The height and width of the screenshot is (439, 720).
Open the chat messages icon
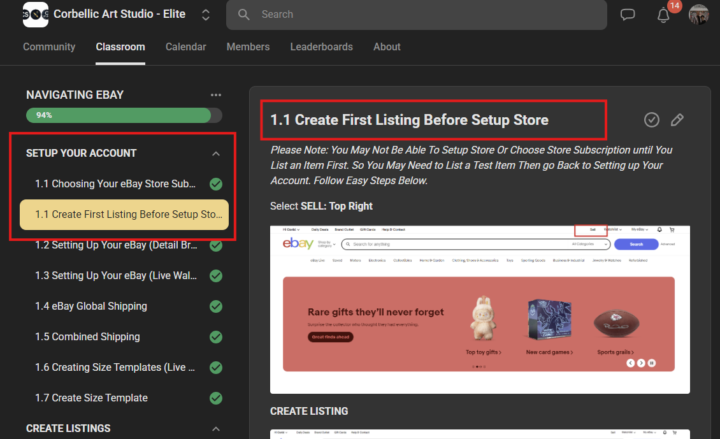pos(627,15)
